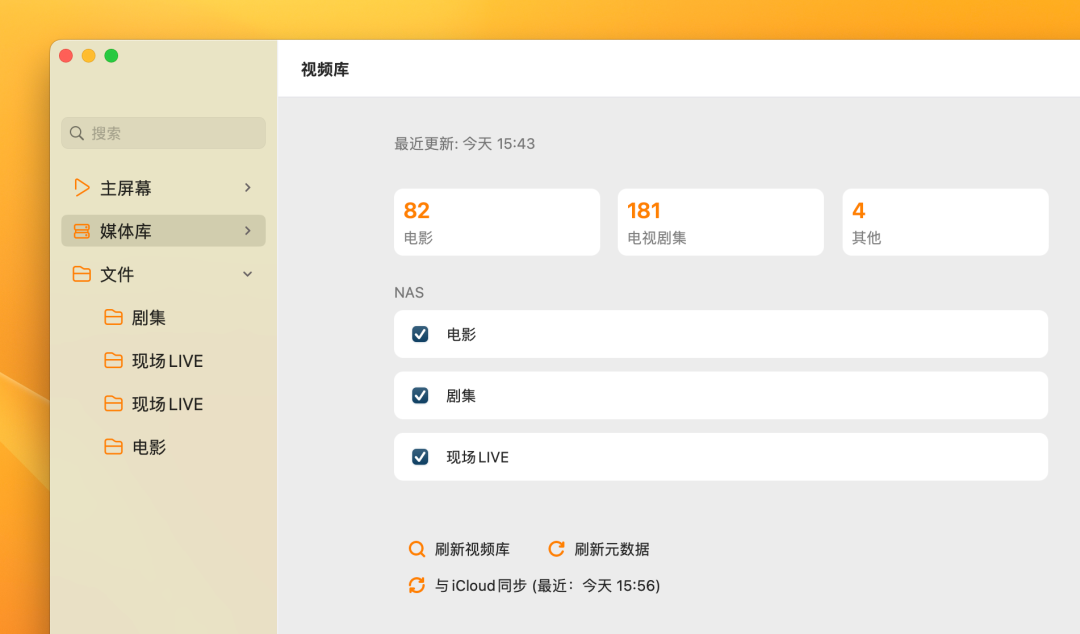Expand the 主屏幕 chevron
Screen dimensions: 1080x634
[x=247, y=187]
